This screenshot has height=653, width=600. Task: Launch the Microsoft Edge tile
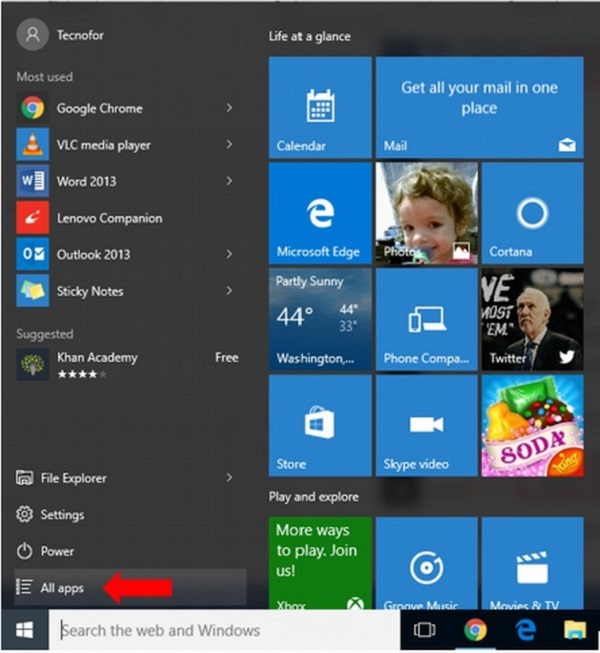tap(320, 213)
